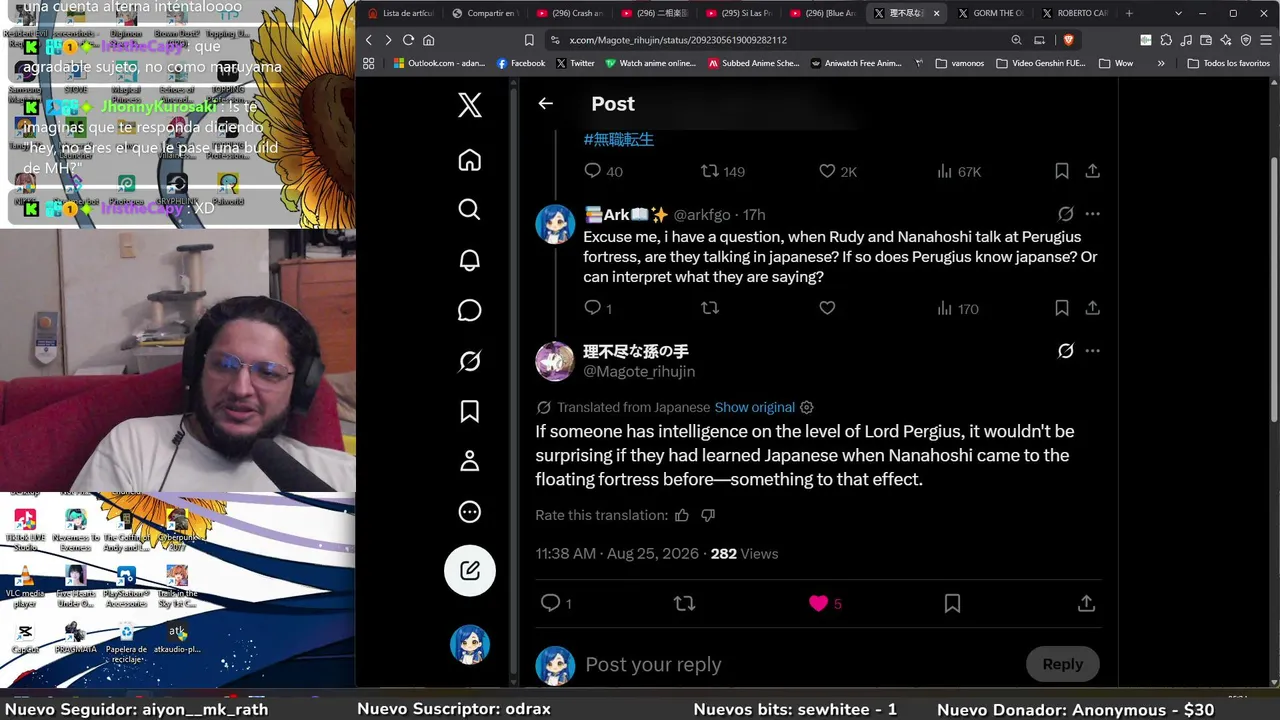This screenshot has width=1280, height=720.
Task: Go back using the Post header arrow
Action: point(545,103)
